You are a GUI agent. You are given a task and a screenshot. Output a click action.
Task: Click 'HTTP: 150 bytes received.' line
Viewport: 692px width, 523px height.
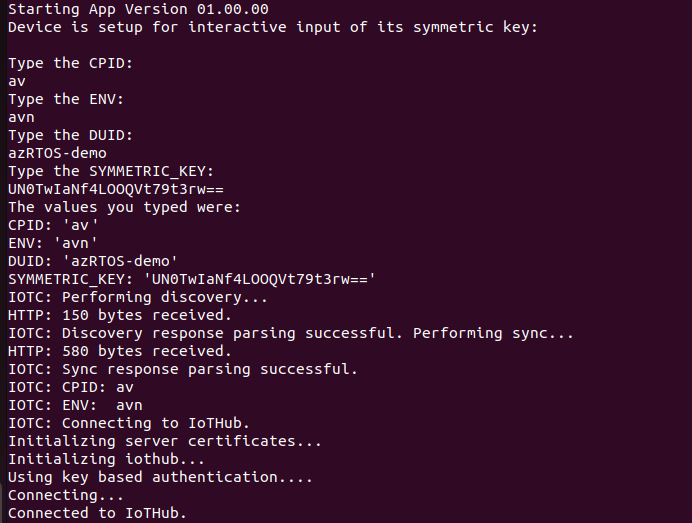pyautogui.click(x=120, y=315)
